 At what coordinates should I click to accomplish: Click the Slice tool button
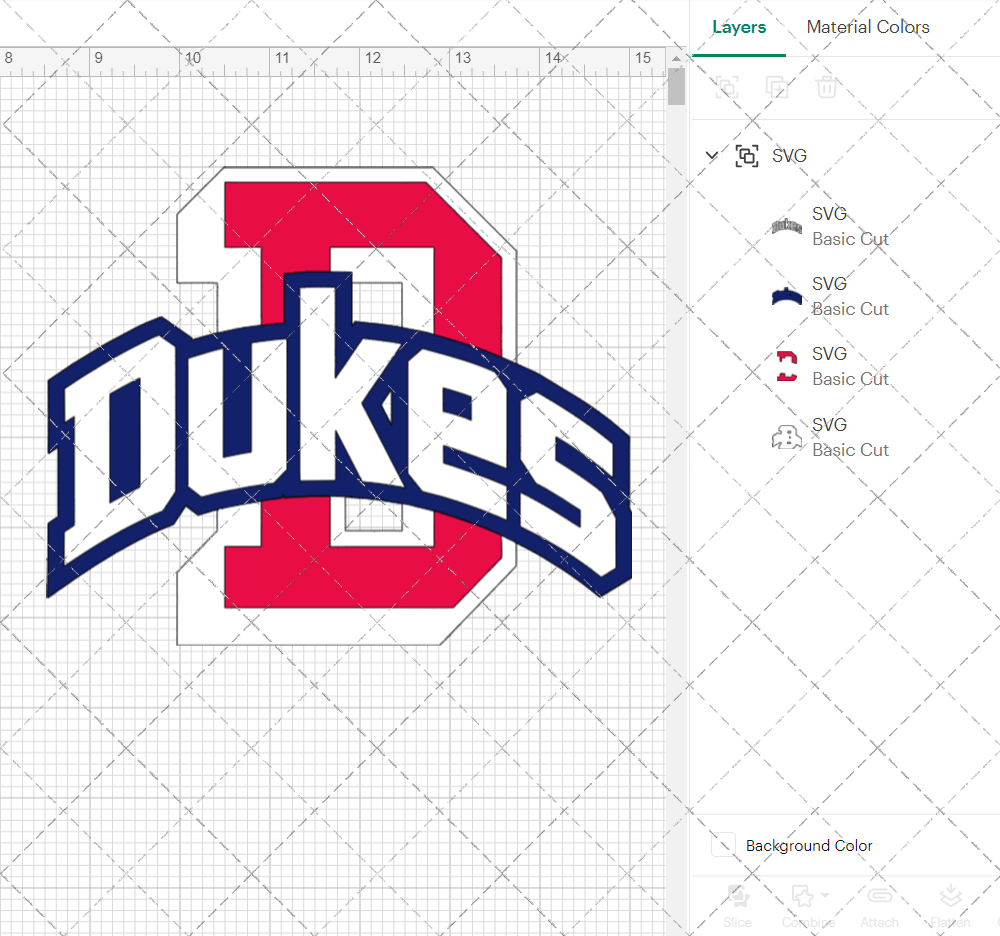[x=737, y=906]
